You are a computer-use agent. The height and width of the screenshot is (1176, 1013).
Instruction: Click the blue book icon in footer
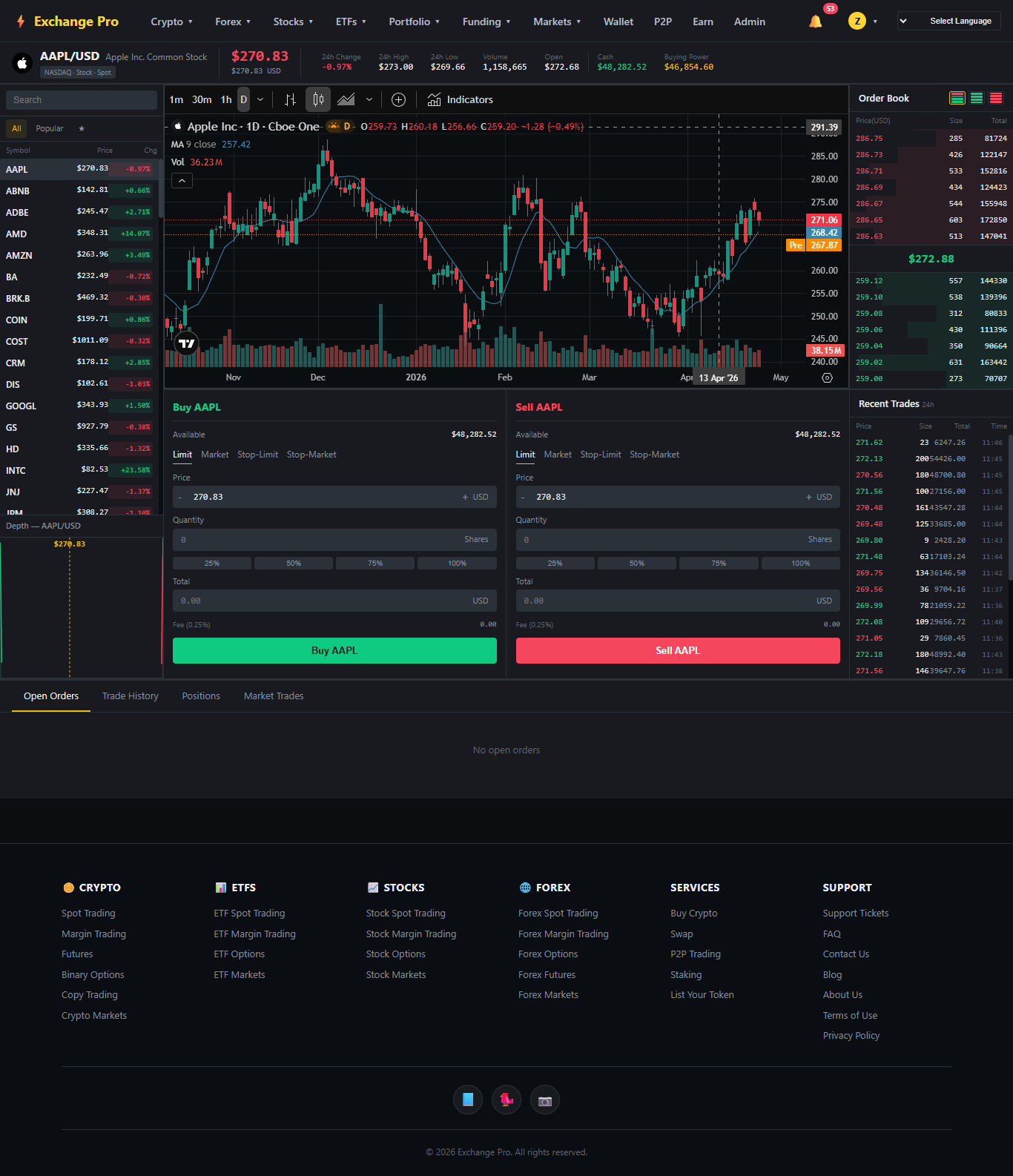468,1100
